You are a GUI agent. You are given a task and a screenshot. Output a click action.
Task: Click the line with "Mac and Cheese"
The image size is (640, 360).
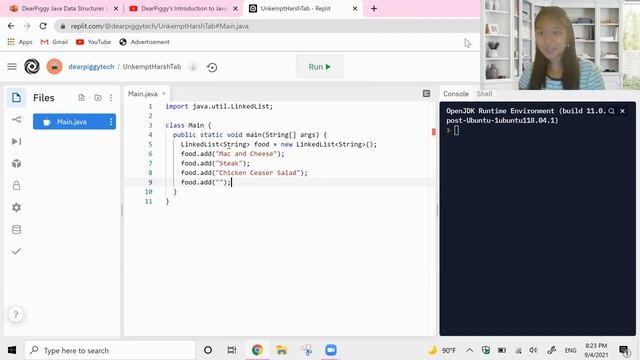[232, 154]
